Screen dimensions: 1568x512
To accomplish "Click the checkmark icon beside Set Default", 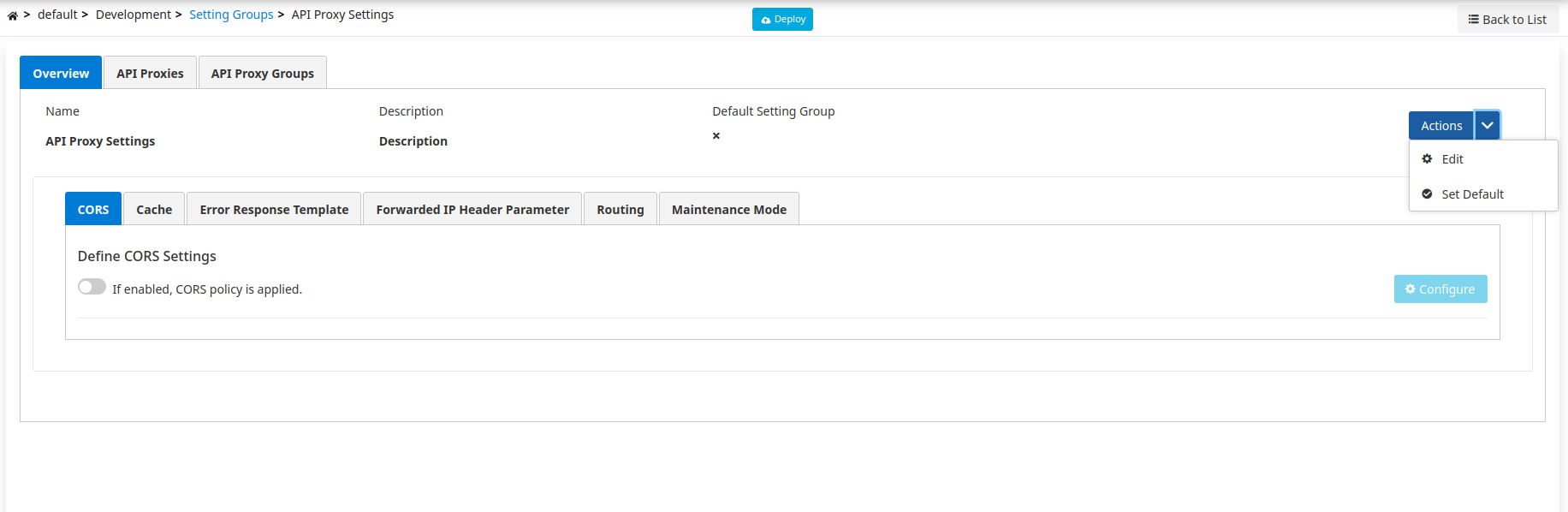I will pos(1427,193).
